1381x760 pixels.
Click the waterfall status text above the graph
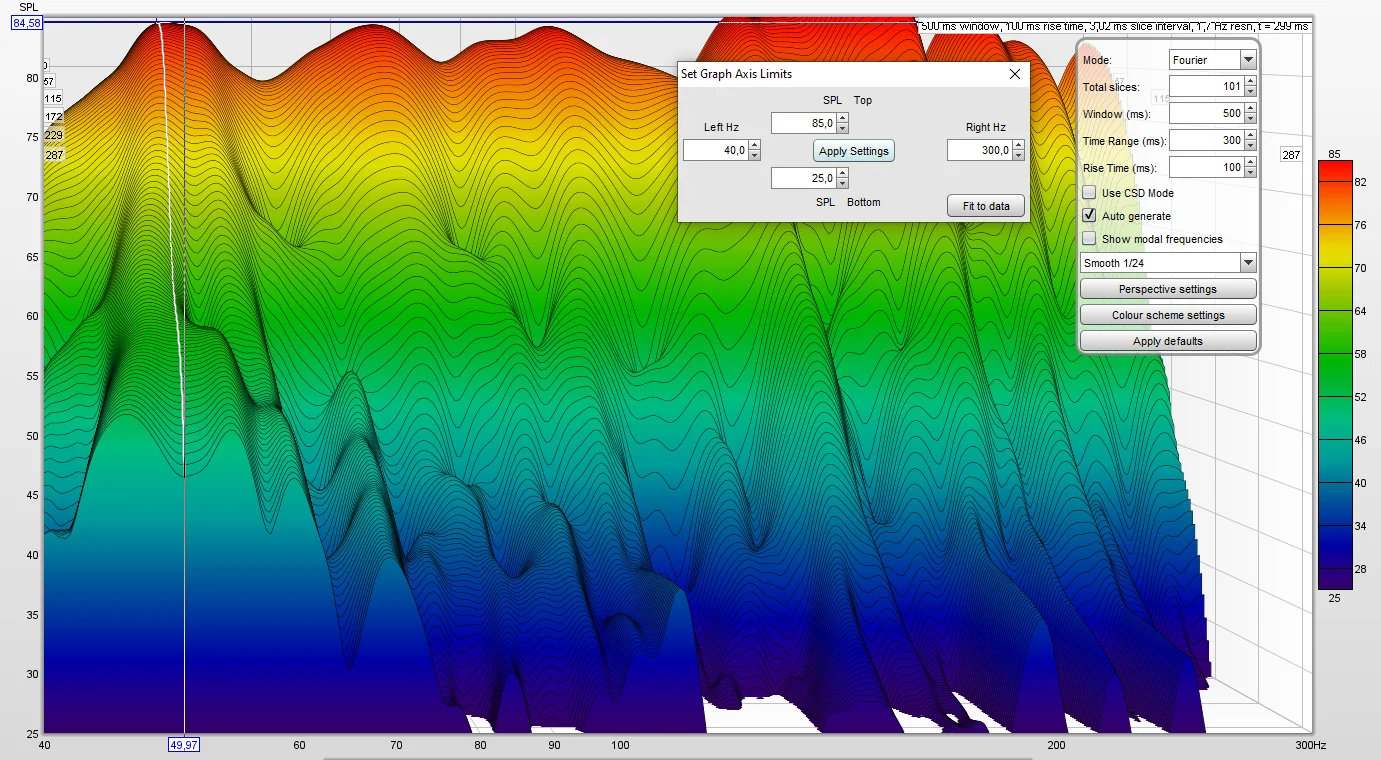coord(1114,26)
